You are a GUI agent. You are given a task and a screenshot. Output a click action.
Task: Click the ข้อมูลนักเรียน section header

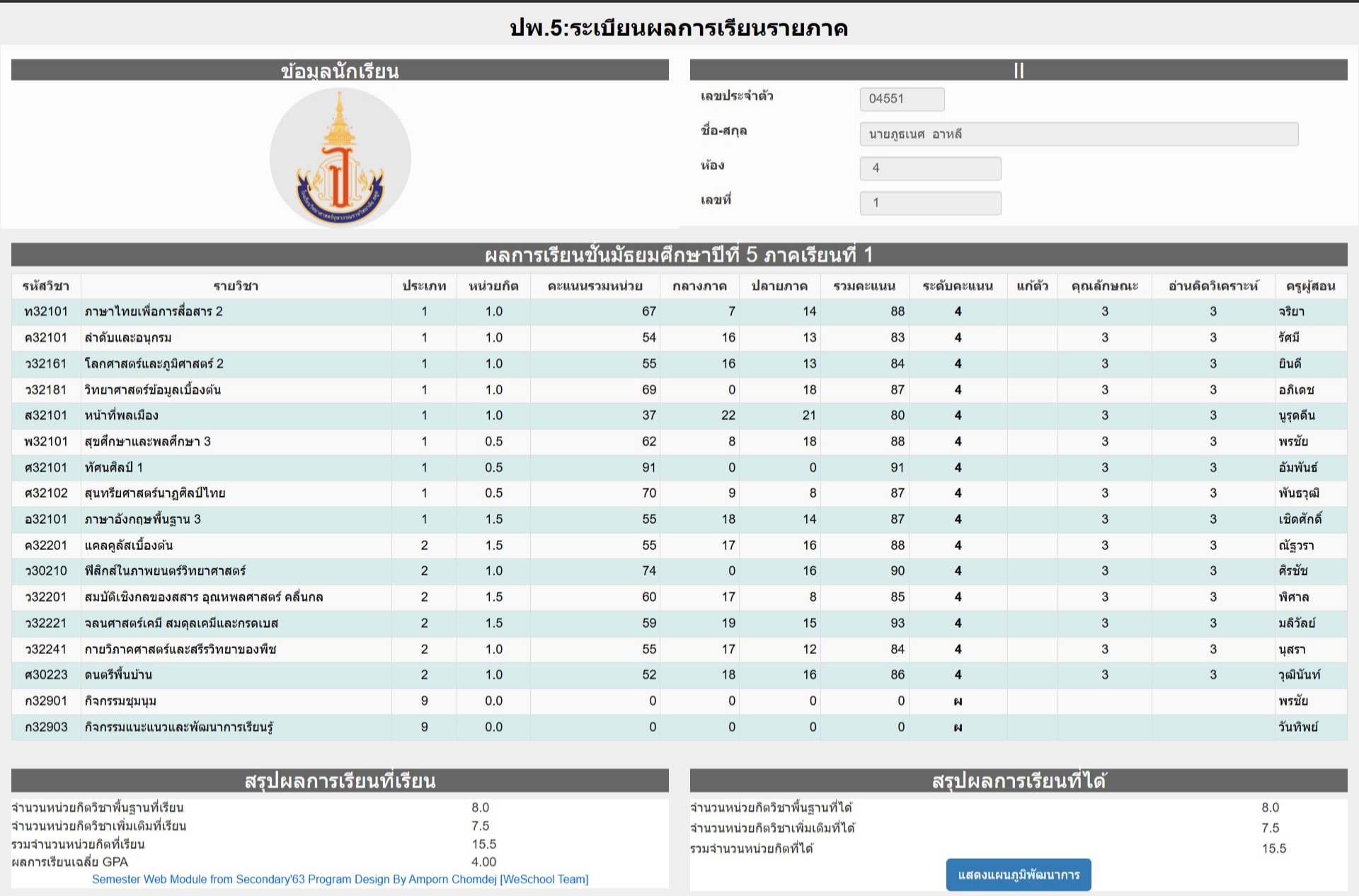[340, 70]
